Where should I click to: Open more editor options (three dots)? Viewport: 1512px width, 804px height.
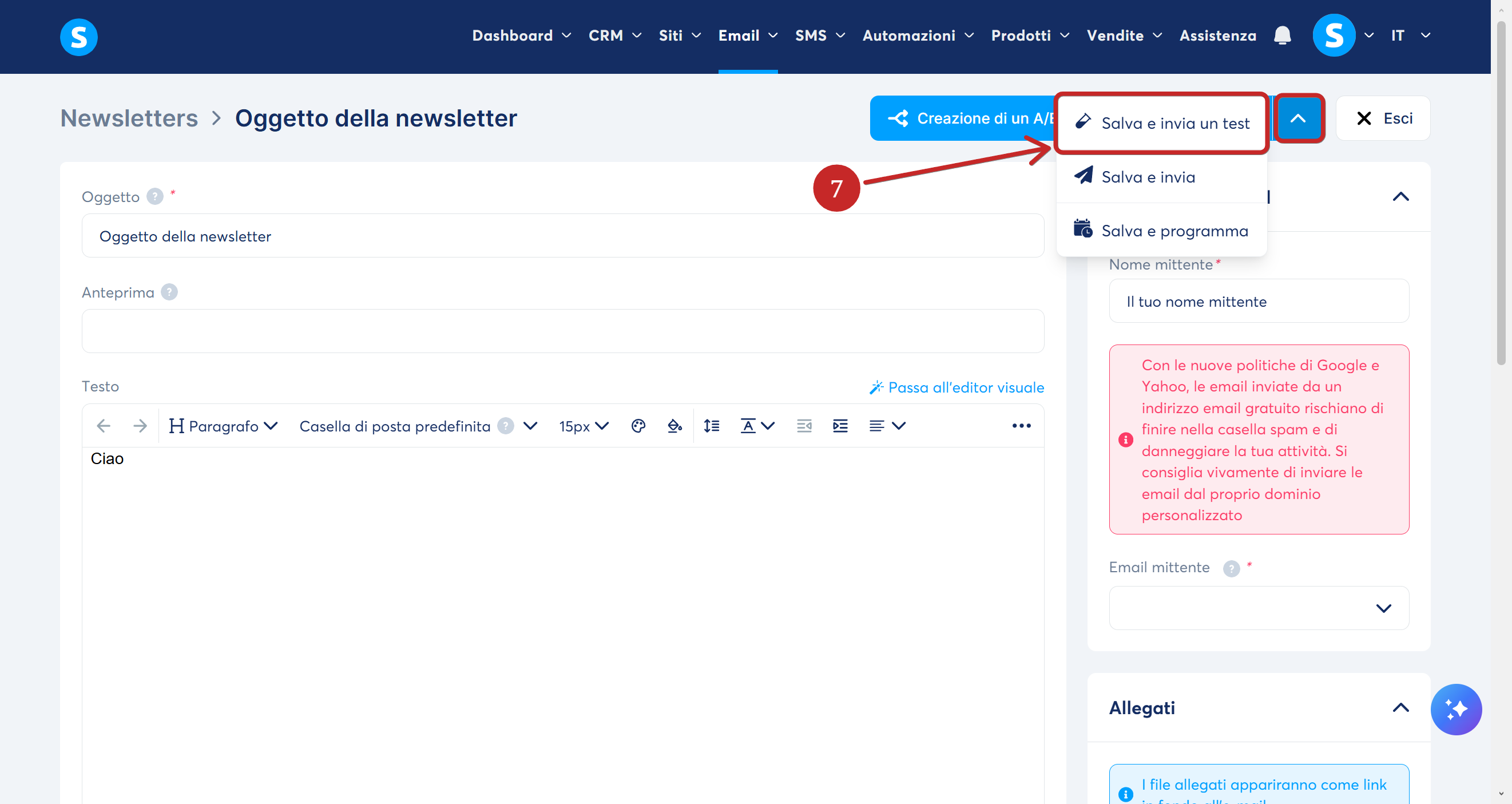(x=1021, y=426)
